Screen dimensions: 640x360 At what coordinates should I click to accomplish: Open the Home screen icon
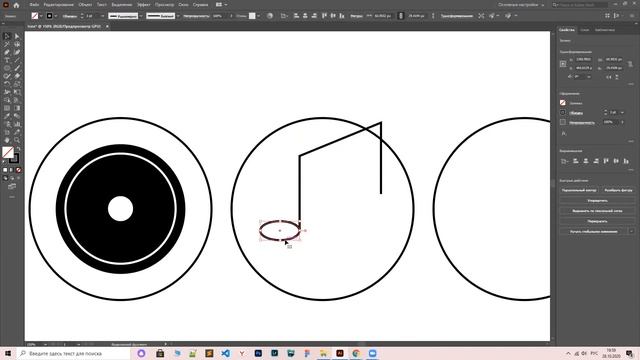(16, 5)
